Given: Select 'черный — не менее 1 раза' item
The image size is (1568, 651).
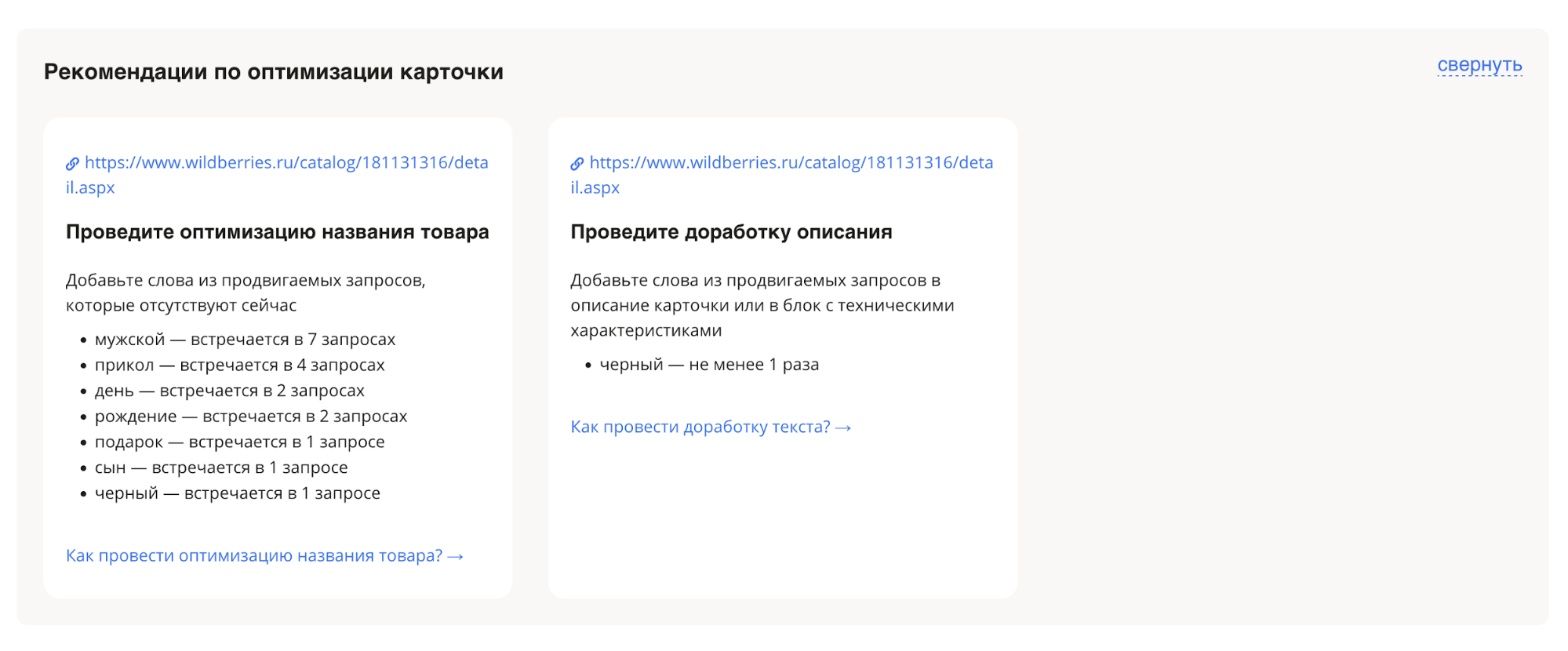Looking at the screenshot, I should click(x=708, y=365).
